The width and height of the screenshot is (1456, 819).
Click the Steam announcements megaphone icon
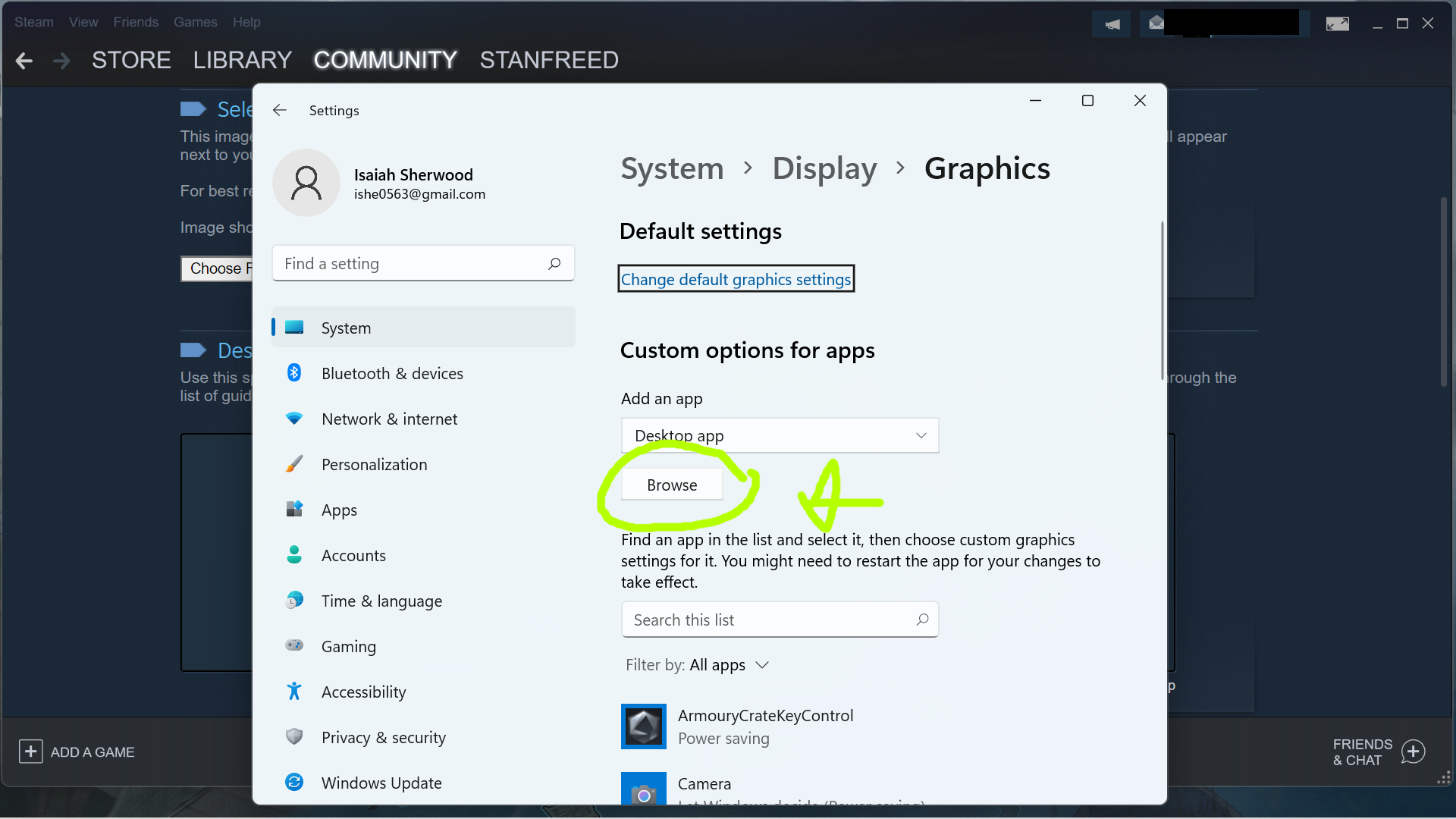coord(1112,24)
